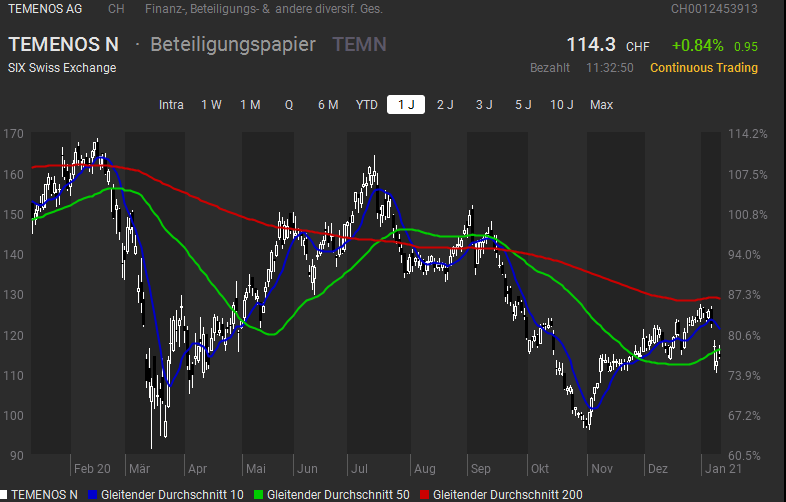Click the Mär month axis label
This screenshot has height=502, width=786.
[139, 469]
